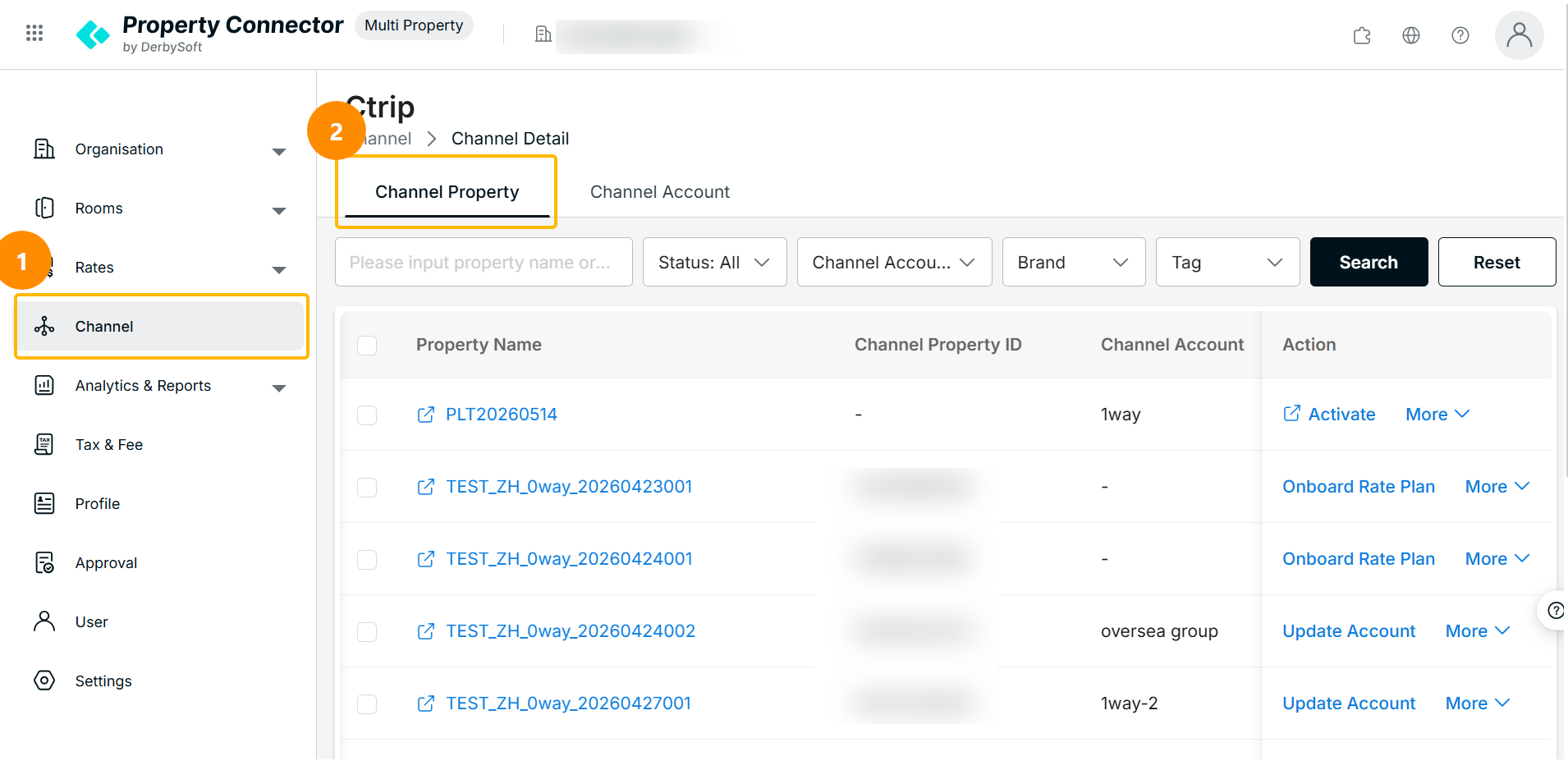The width and height of the screenshot is (1568, 761).
Task: Click the Organisation building icon in sidebar
Action: (44, 149)
